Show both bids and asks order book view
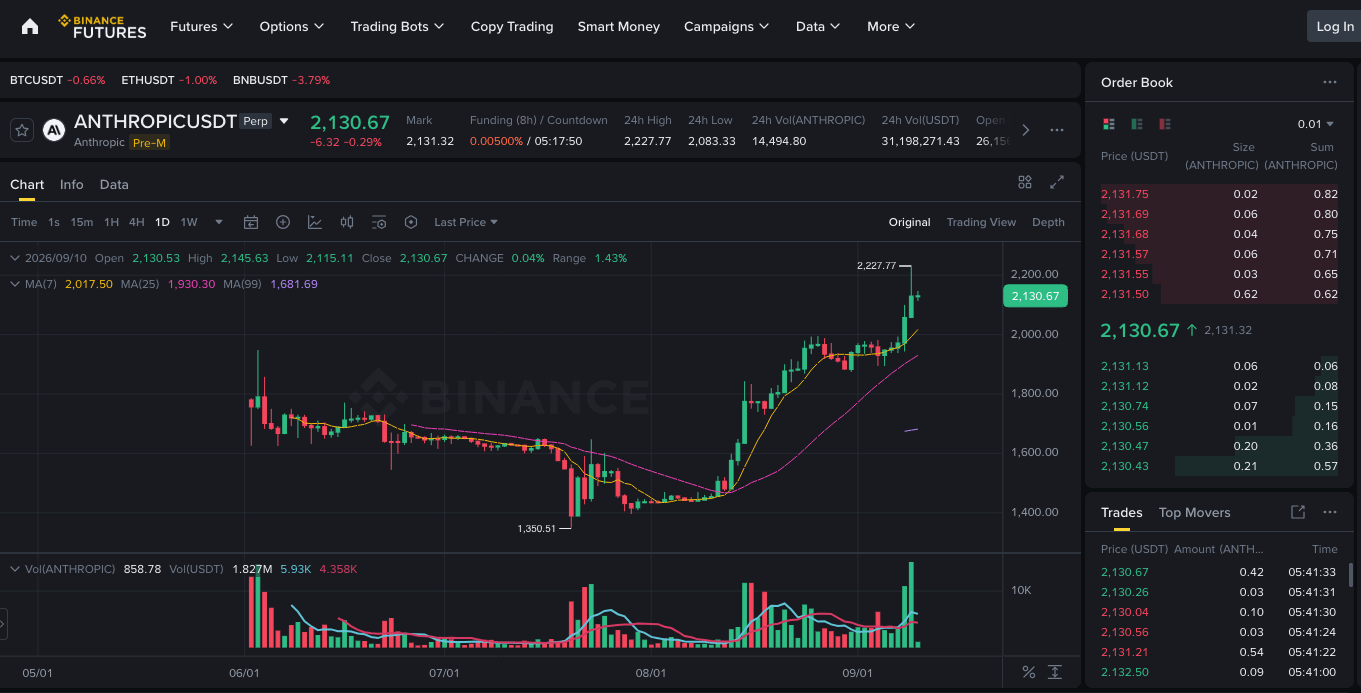The width and height of the screenshot is (1361, 693). click(1108, 124)
